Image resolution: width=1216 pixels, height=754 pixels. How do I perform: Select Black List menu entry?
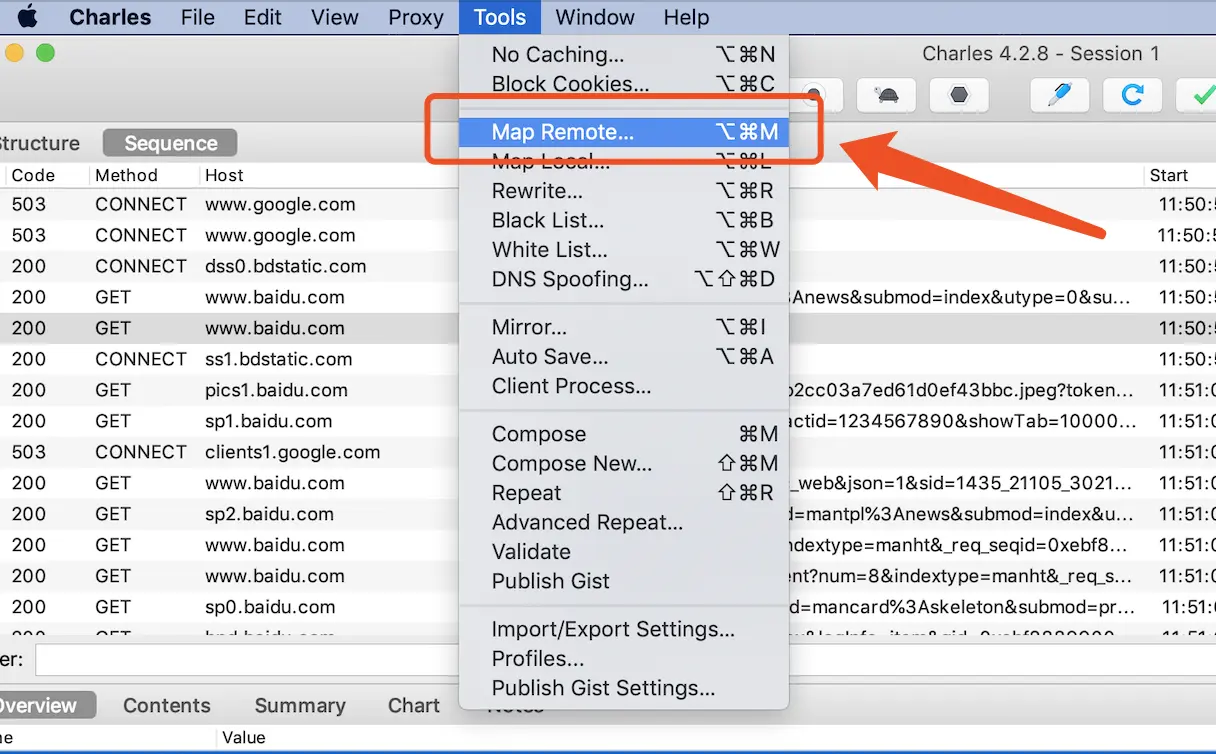tap(624, 220)
